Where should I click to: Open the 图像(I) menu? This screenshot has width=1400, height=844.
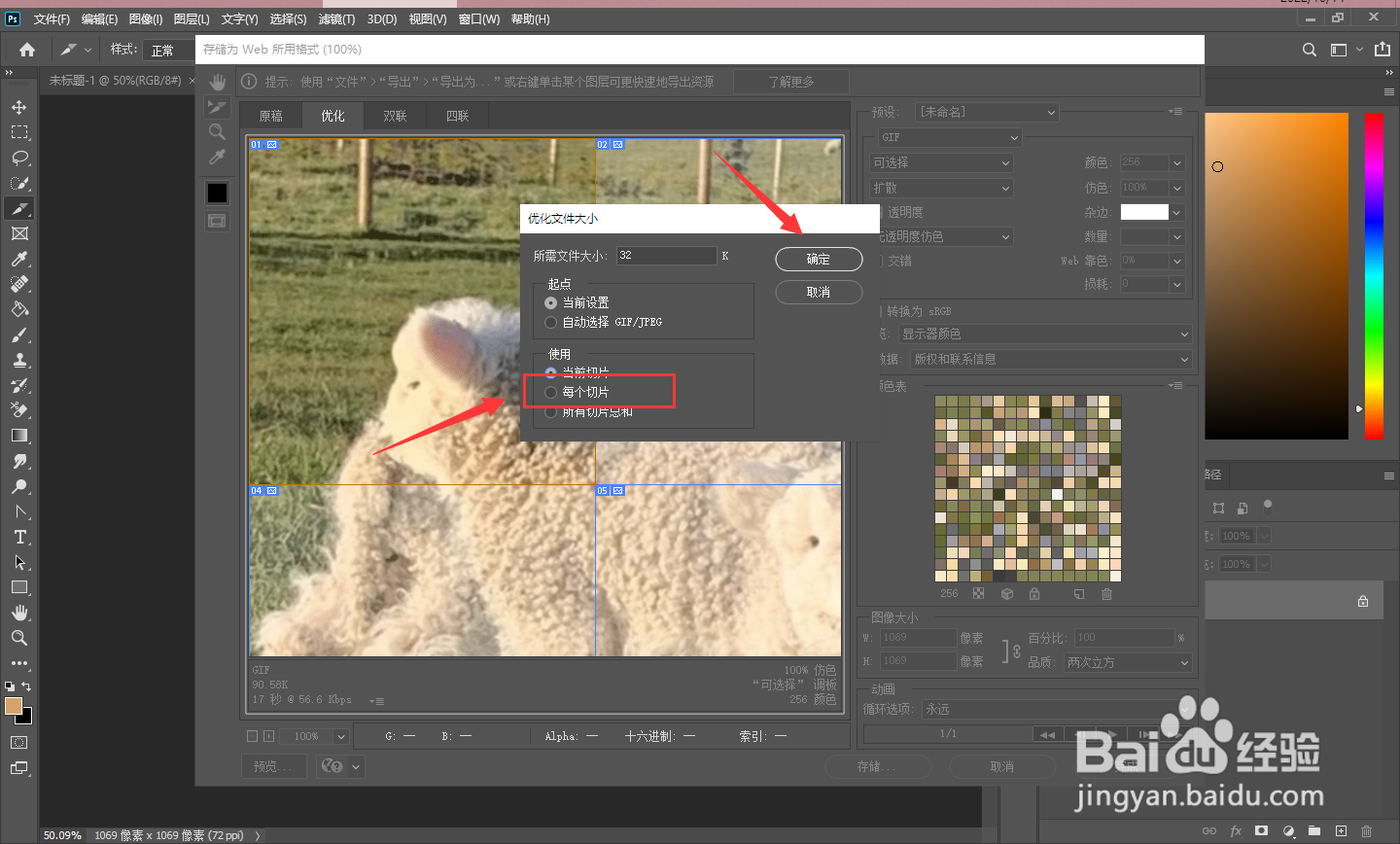click(x=146, y=19)
